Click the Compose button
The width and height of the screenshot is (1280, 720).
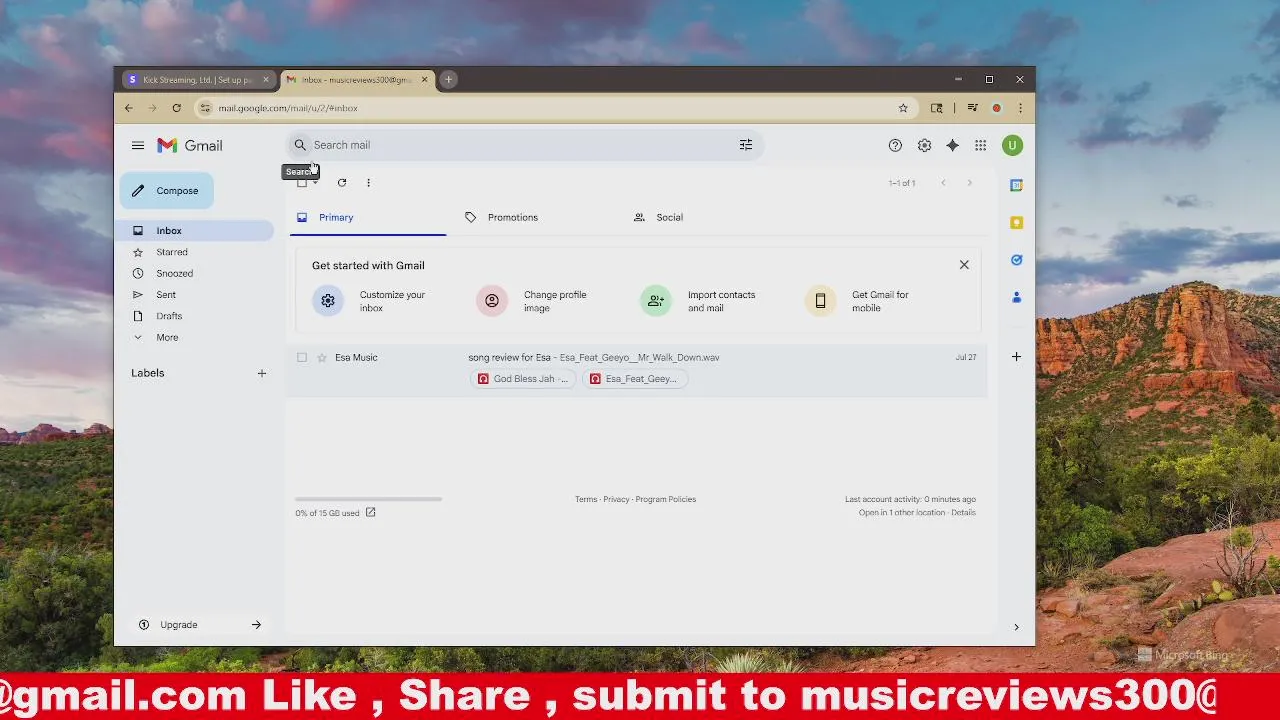click(166, 191)
